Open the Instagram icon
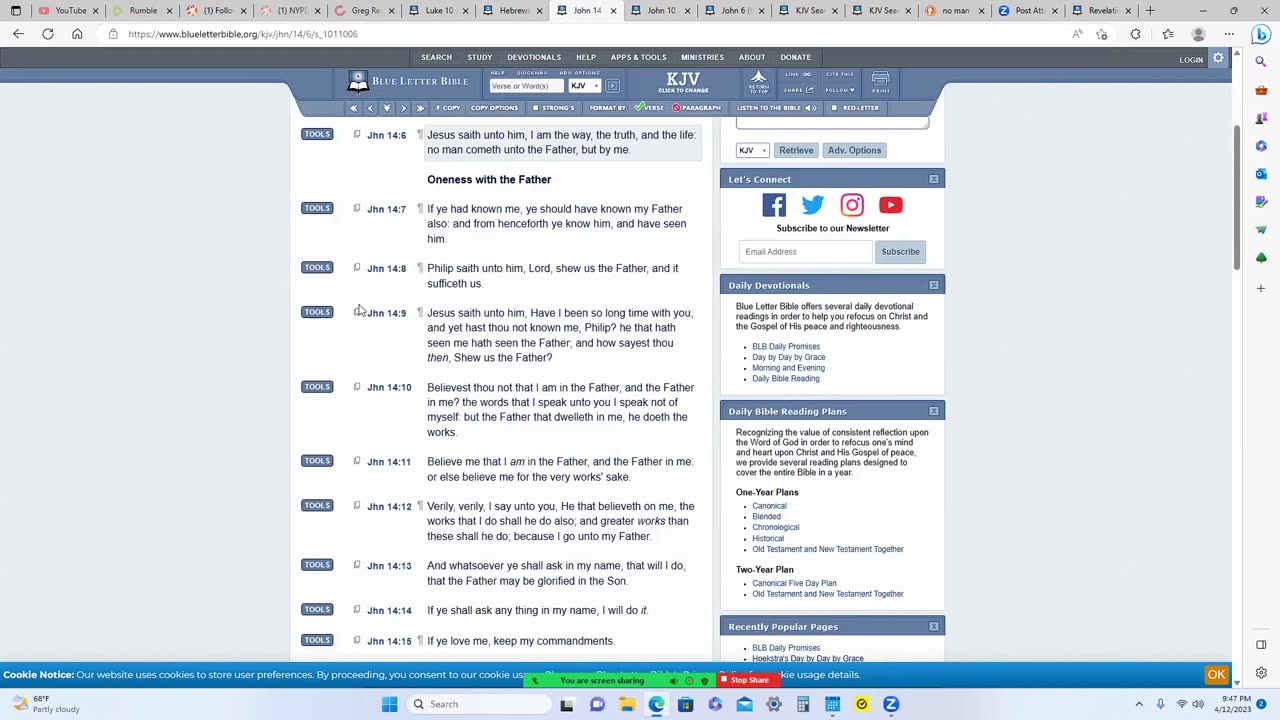The image size is (1280, 720). click(x=852, y=205)
